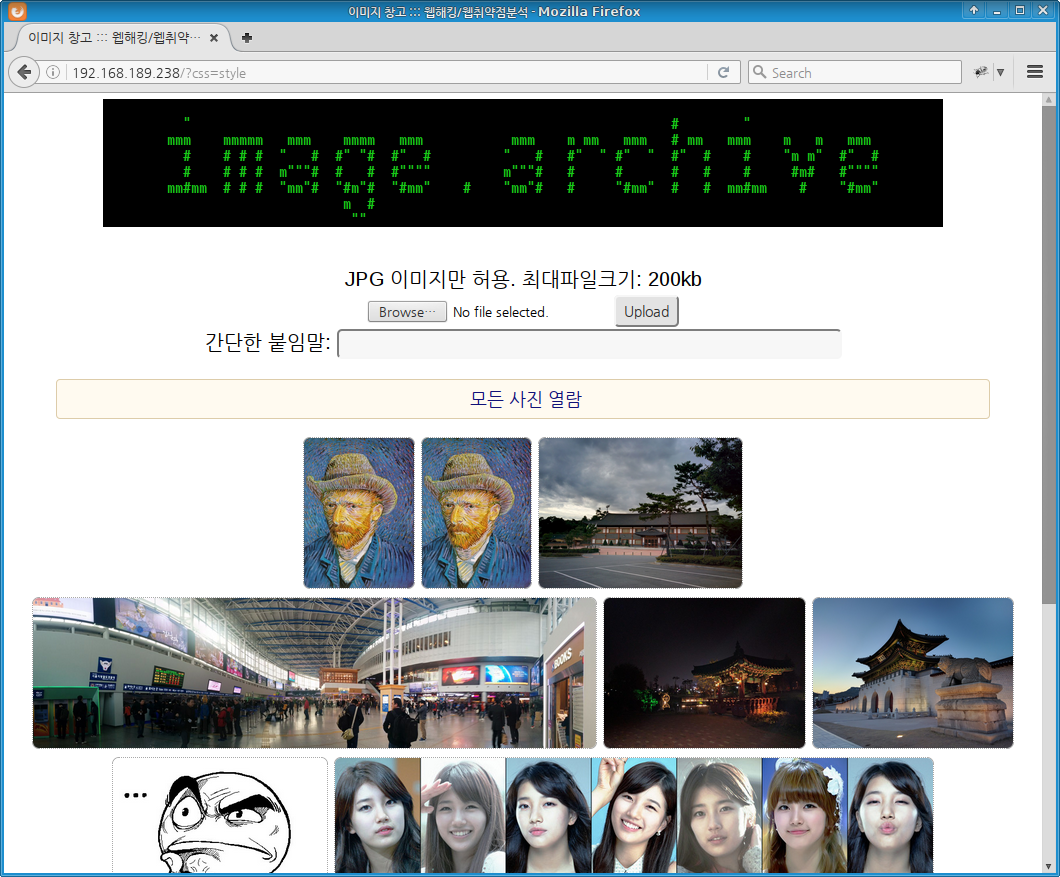Viewport: 1060px width, 877px height.
Task: Open a new tab with plus button
Action: coord(247,38)
